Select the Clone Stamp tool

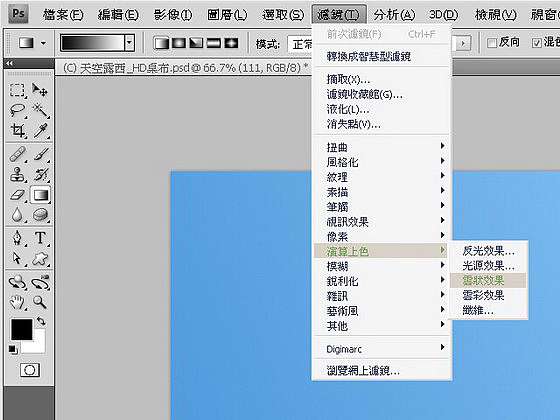17,175
